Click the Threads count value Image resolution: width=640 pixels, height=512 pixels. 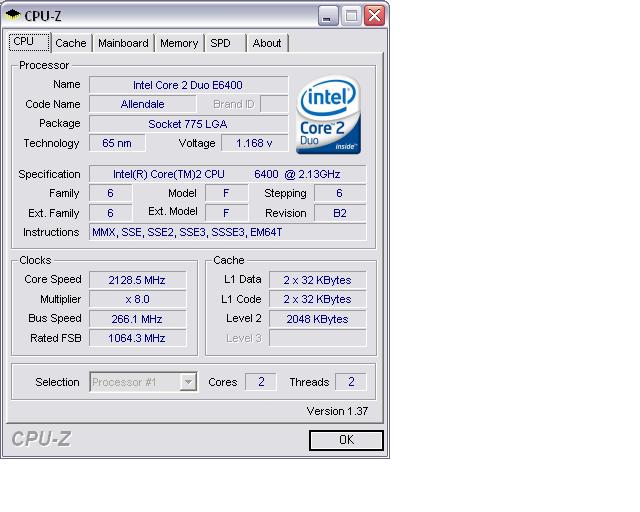(x=351, y=382)
